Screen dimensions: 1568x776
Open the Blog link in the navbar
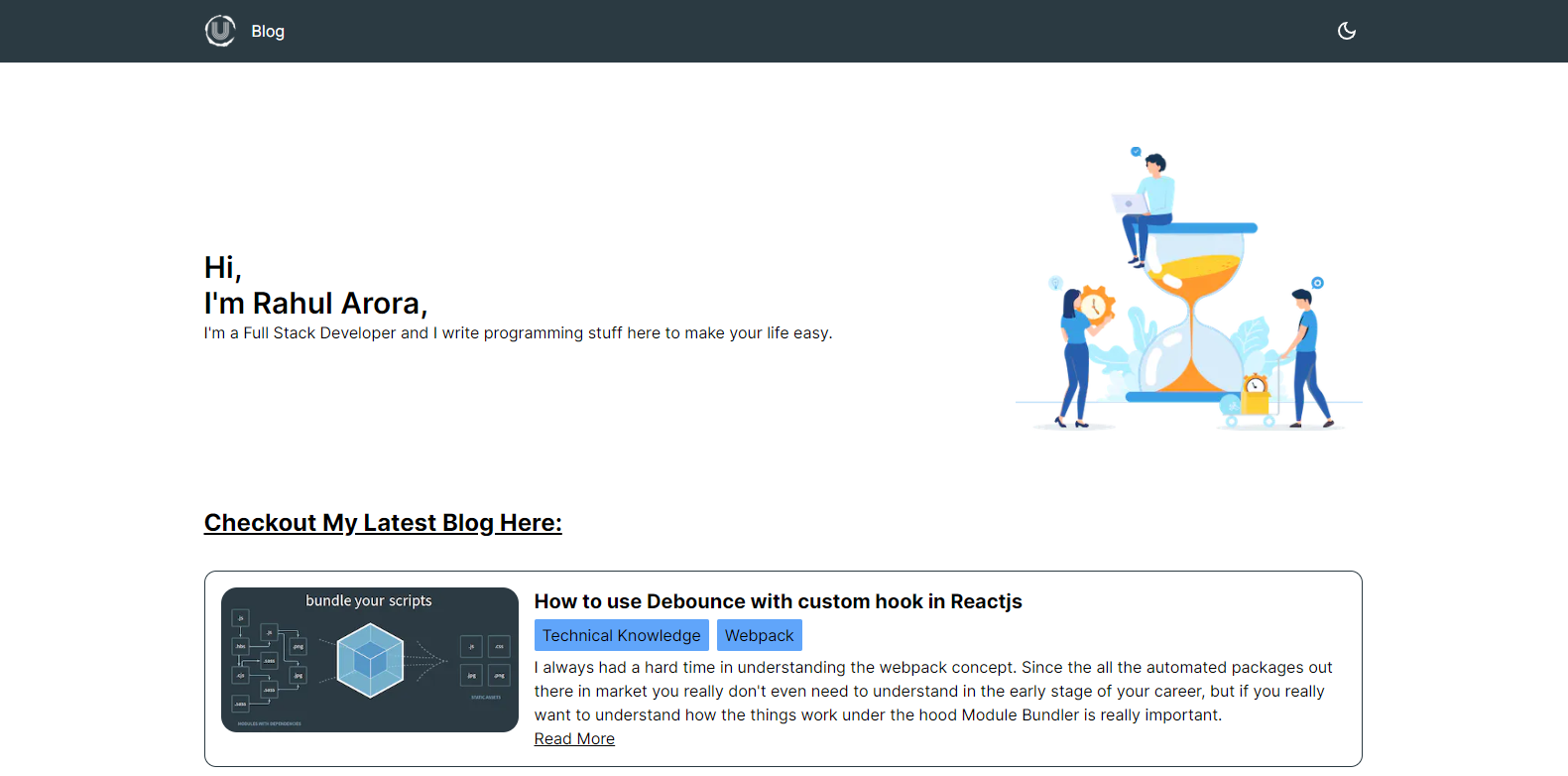point(268,32)
